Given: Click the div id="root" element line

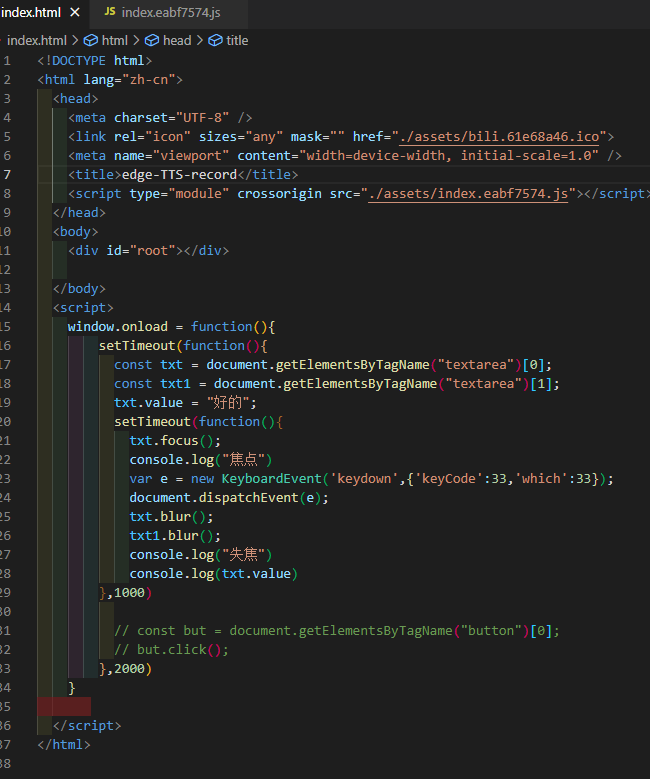Looking at the screenshot, I should 147,251.
